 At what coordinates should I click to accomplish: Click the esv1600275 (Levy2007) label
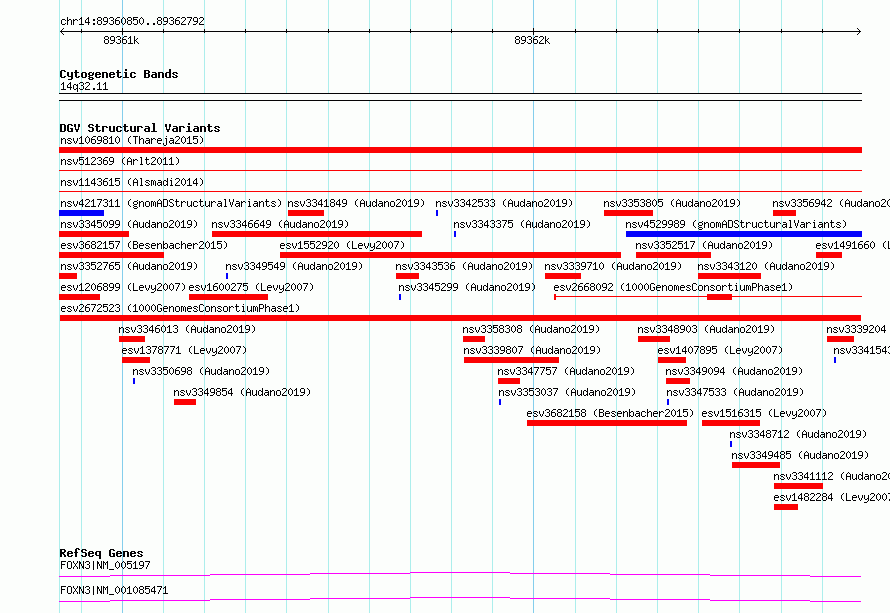[x=251, y=287]
